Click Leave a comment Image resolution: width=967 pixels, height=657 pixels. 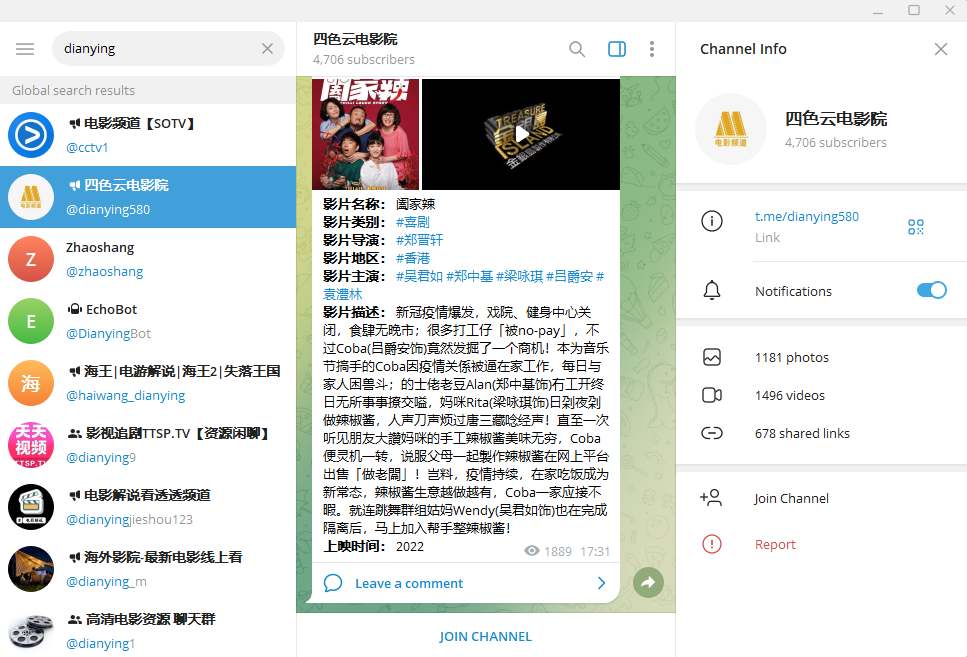[409, 583]
